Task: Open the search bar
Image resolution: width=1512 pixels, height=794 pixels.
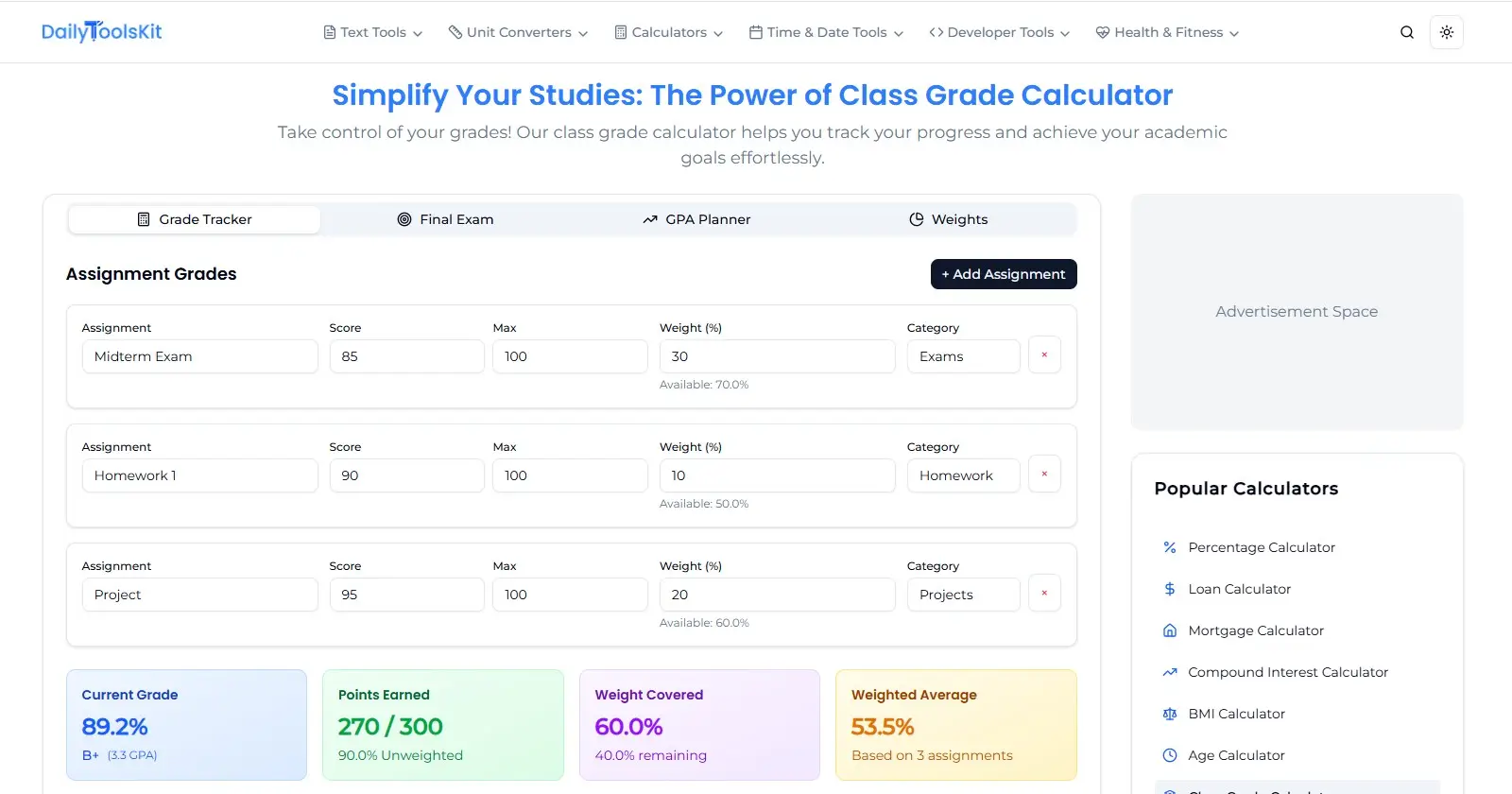Action: [x=1407, y=31]
